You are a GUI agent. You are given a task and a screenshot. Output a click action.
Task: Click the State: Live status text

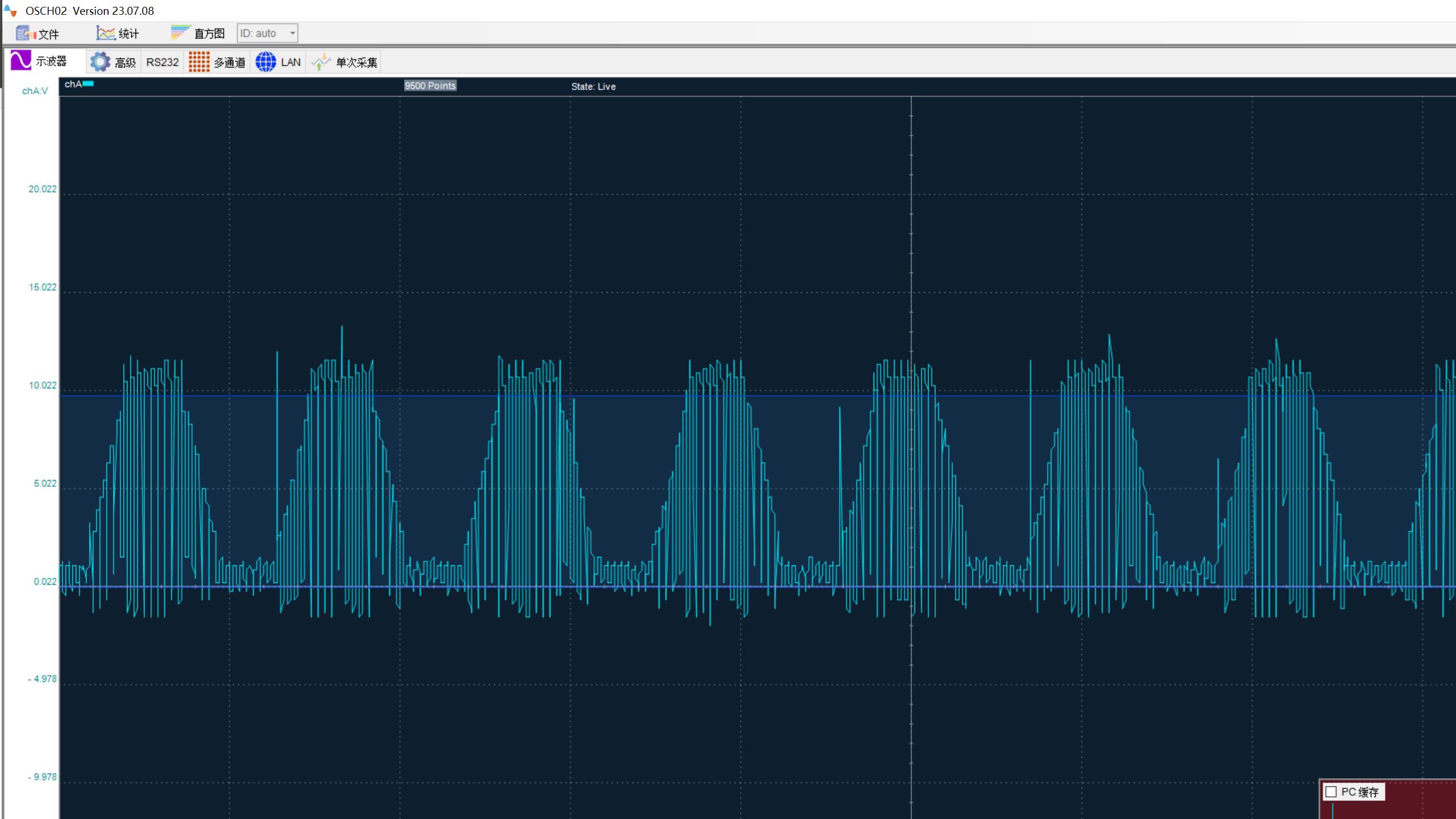click(593, 86)
